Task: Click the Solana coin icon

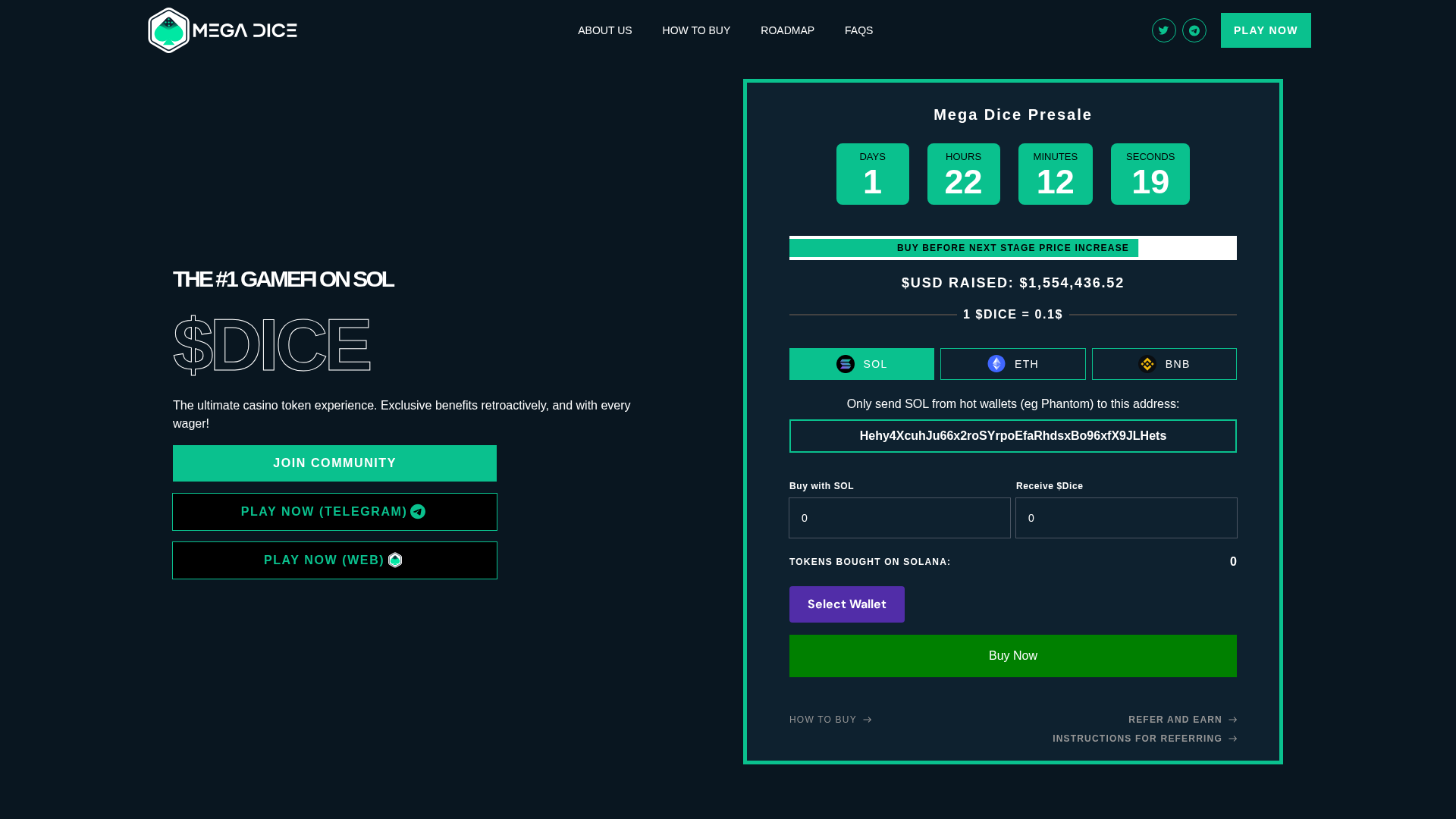Action: coord(846,364)
